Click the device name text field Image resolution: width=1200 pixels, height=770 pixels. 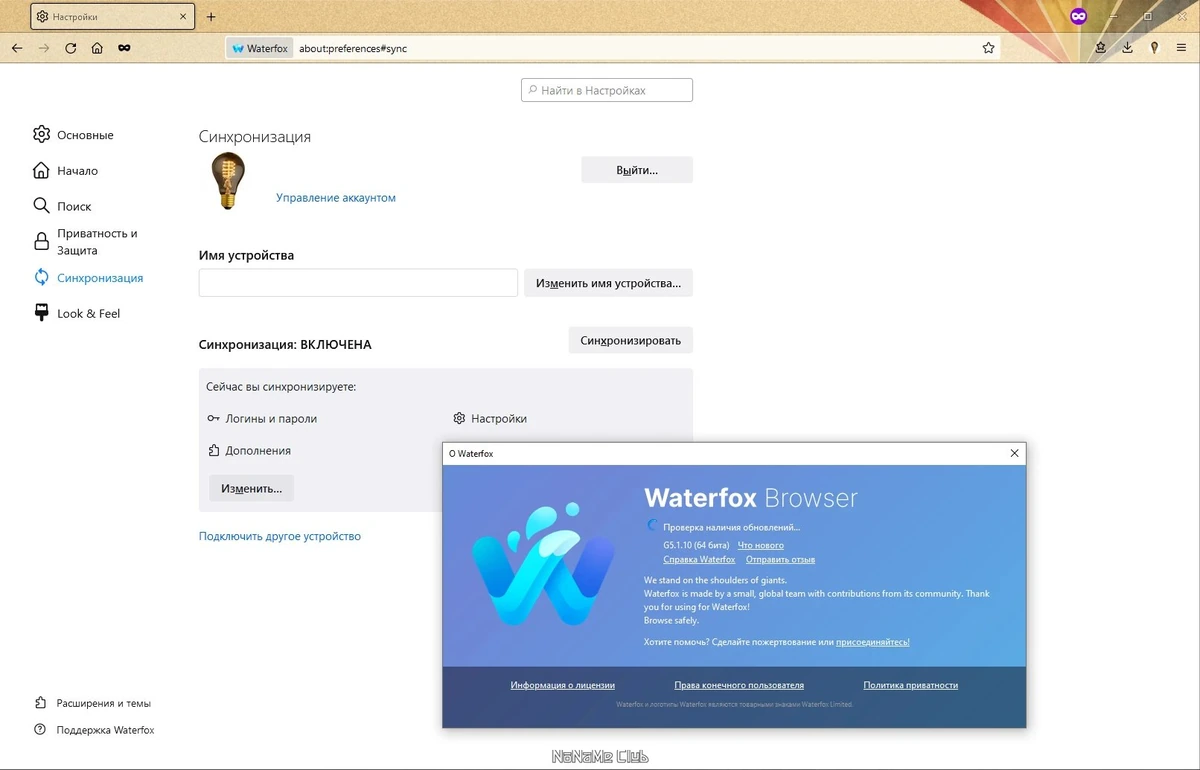point(358,283)
